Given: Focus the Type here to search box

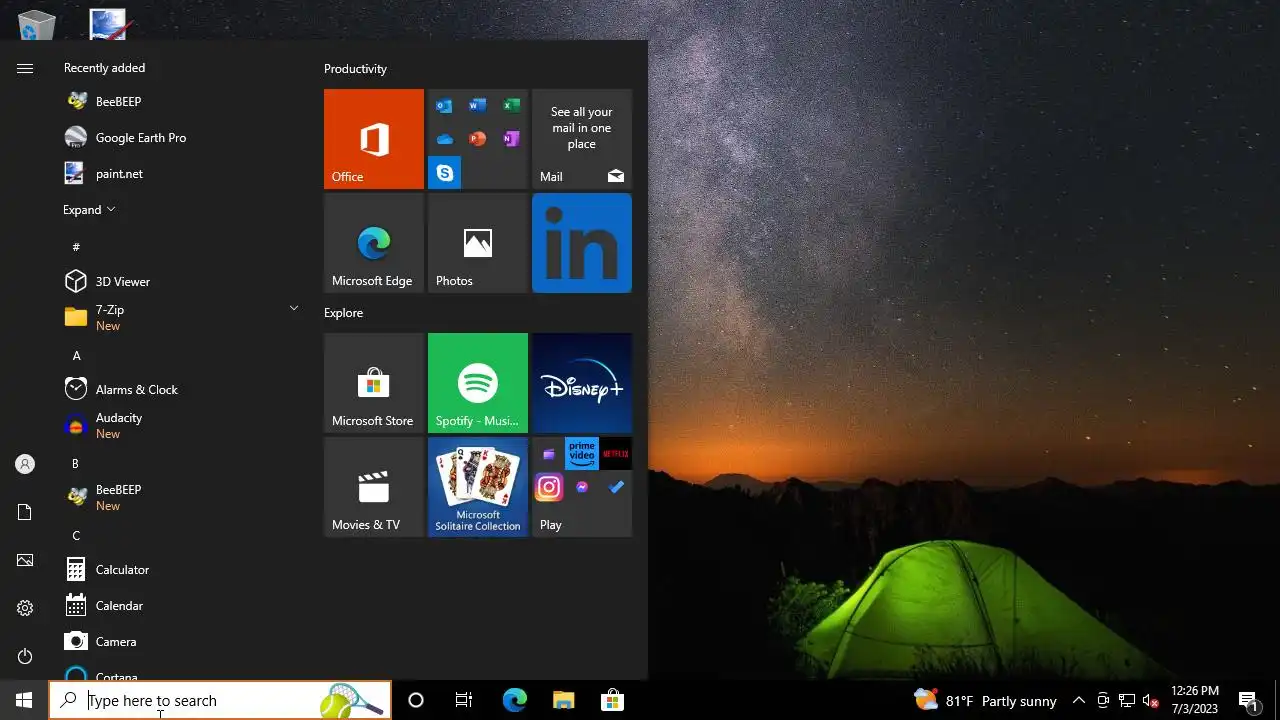Looking at the screenshot, I should [x=220, y=700].
